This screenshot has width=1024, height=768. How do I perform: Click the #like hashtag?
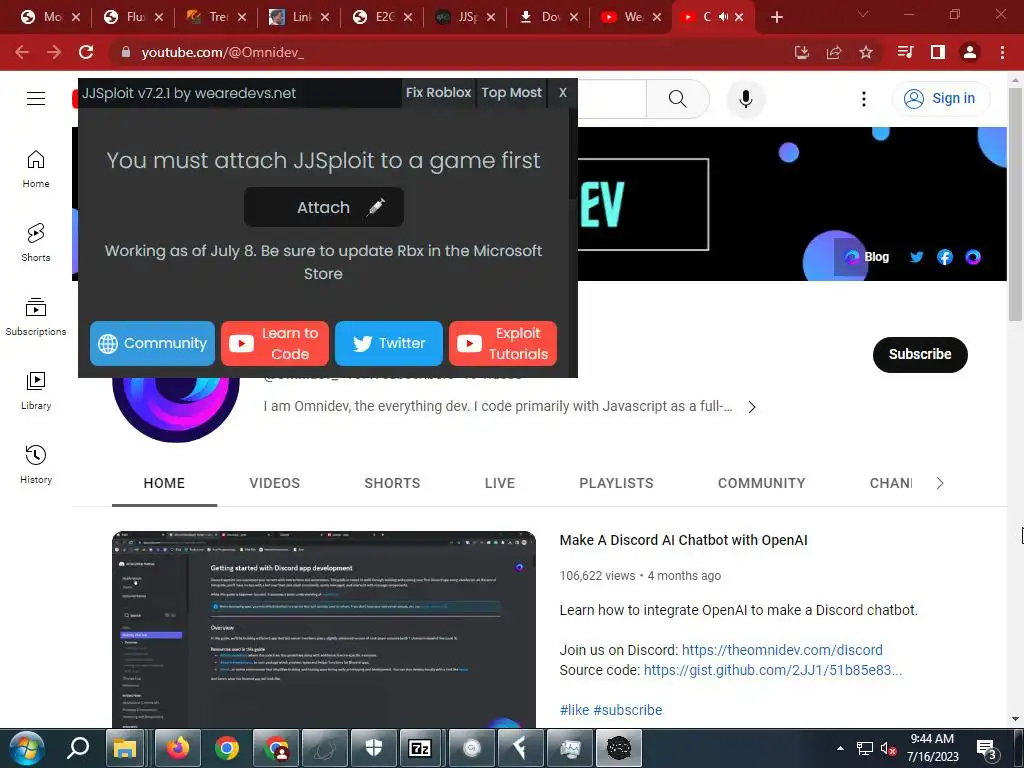coord(574,710)
